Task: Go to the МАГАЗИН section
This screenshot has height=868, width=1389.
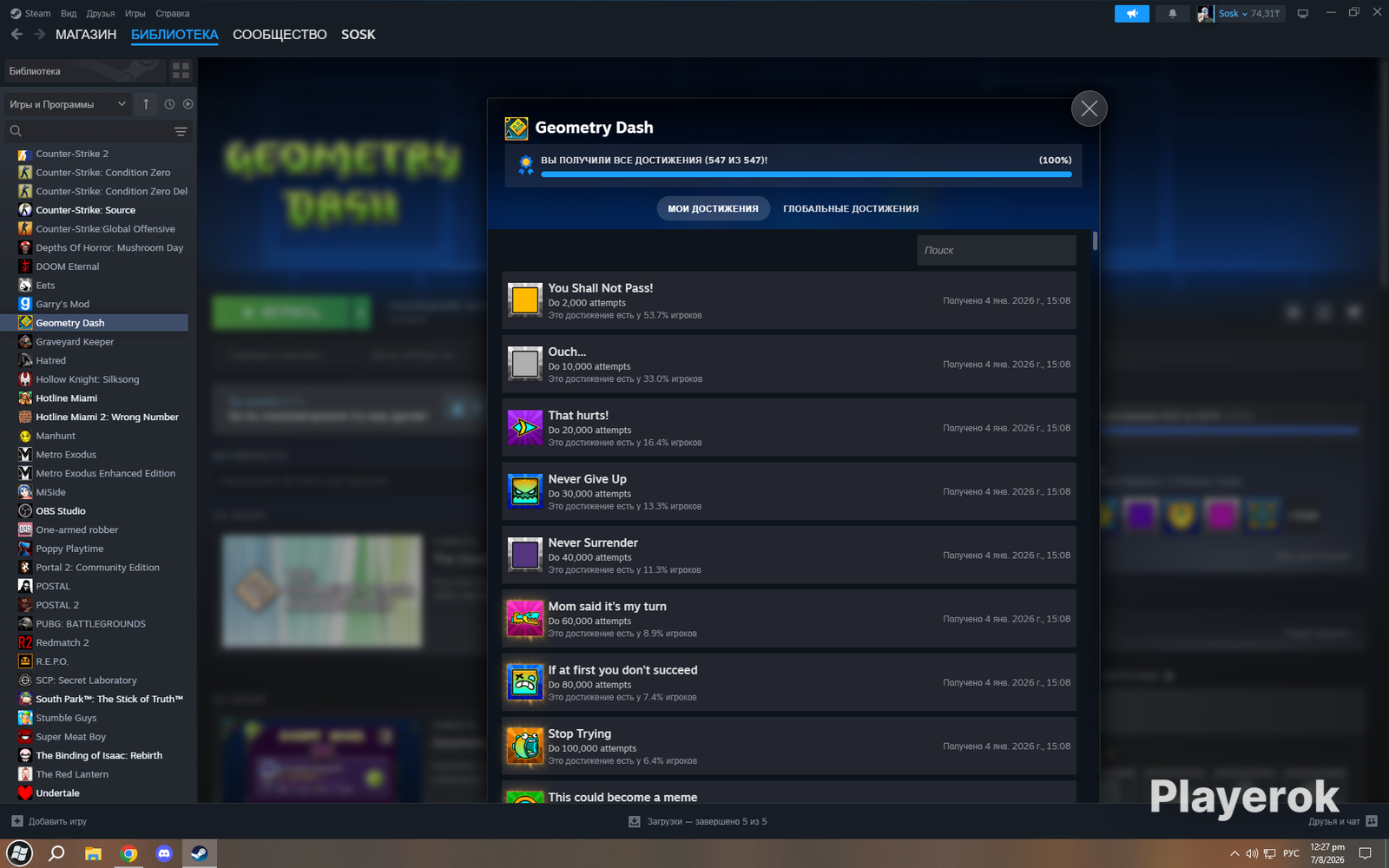Action: pos(86,35)
